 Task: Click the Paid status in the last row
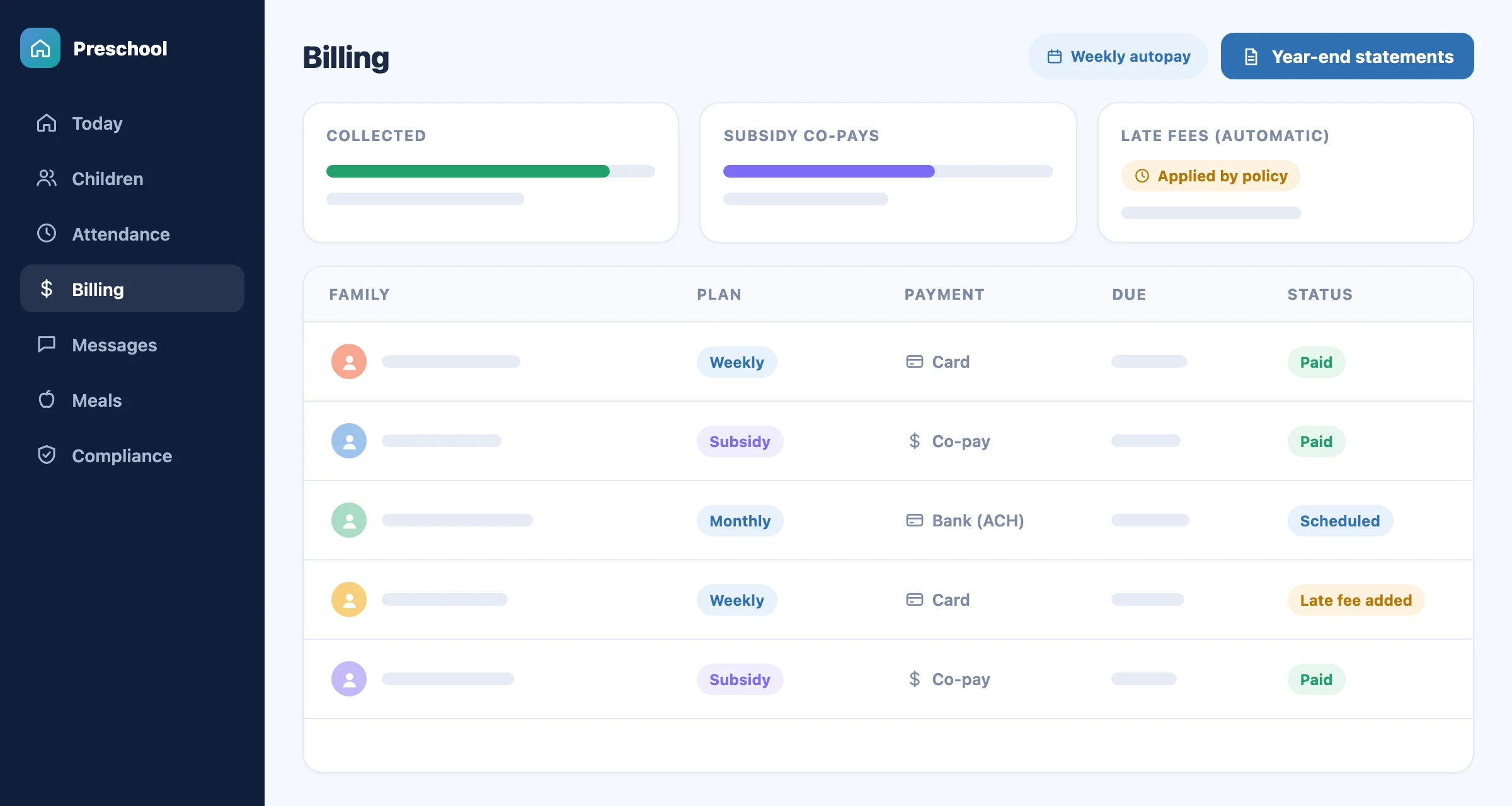point(1316,679)
